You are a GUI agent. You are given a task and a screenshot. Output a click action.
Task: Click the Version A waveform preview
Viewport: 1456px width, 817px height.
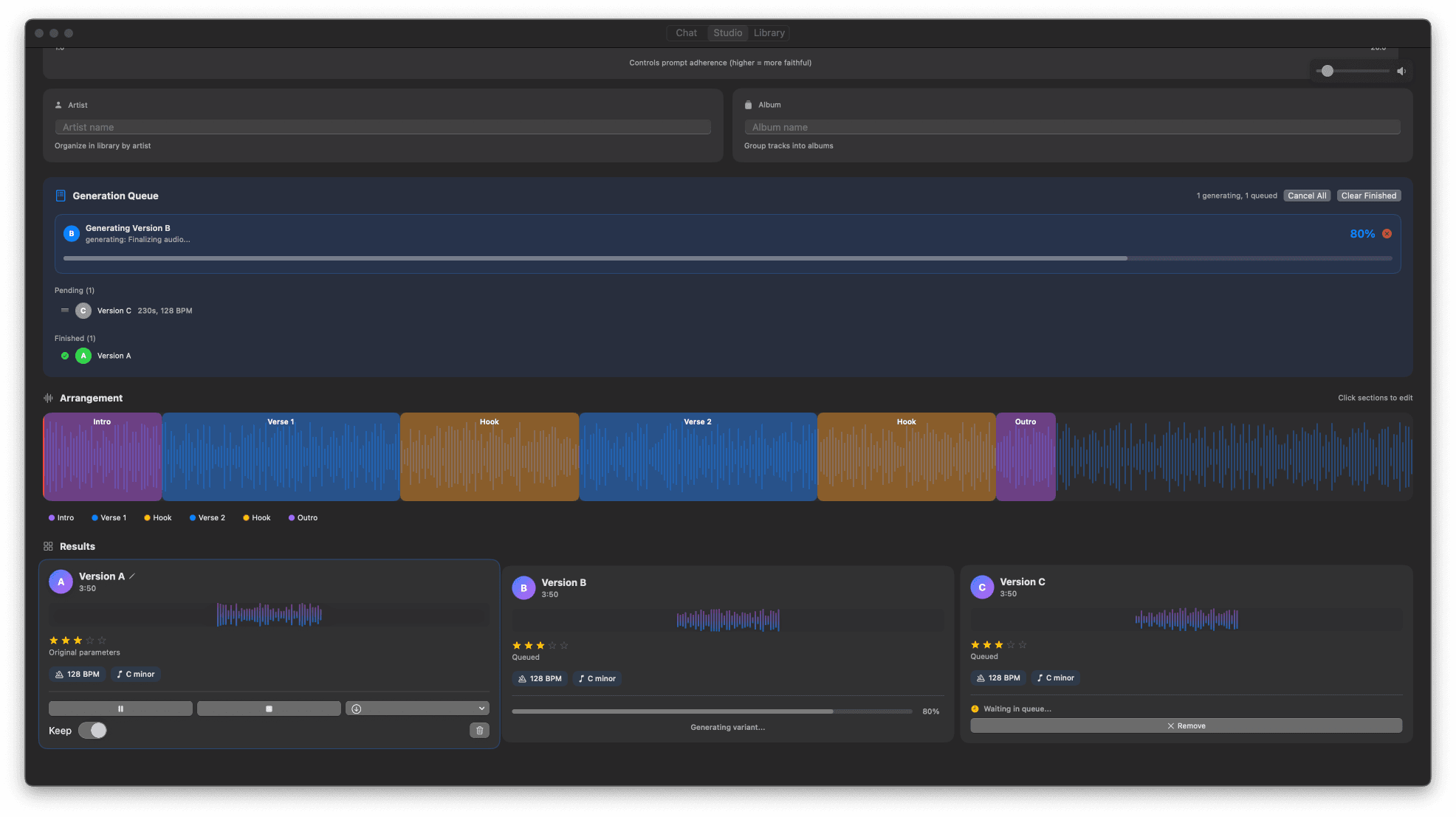tap(269, 614)
